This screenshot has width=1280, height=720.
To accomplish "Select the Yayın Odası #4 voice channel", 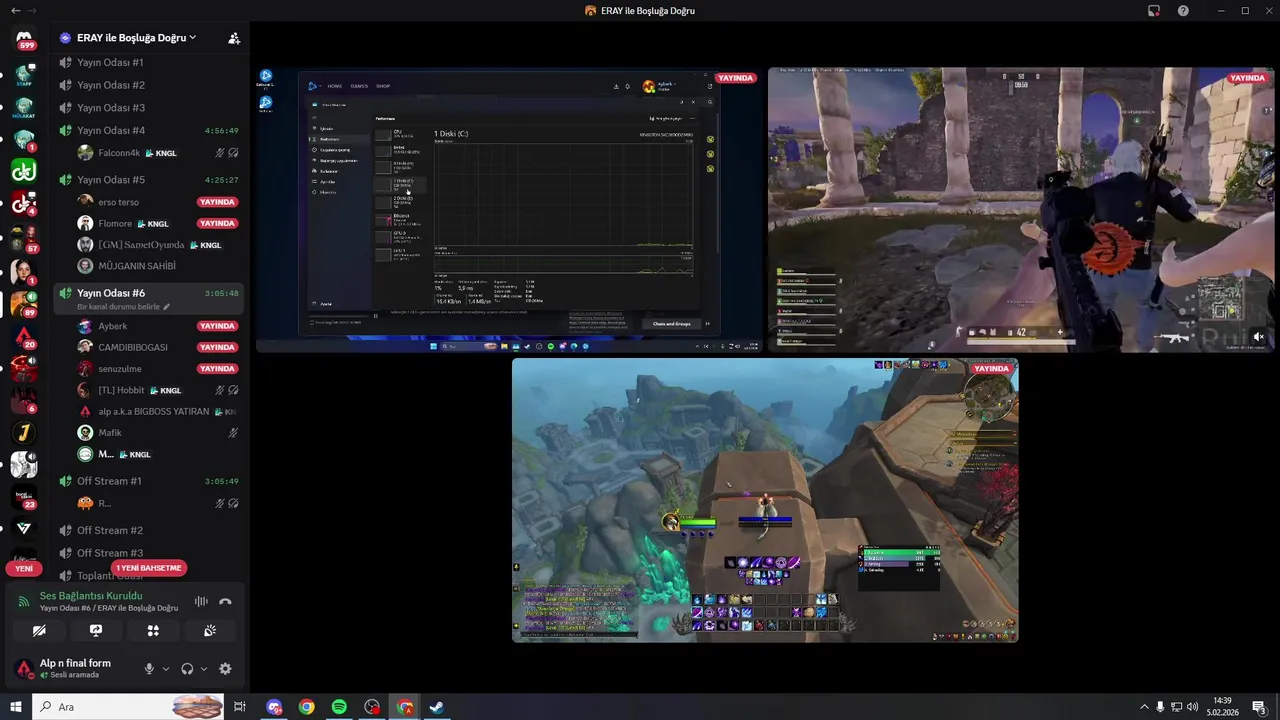I will pyautogui.click(x=147, y=131).
